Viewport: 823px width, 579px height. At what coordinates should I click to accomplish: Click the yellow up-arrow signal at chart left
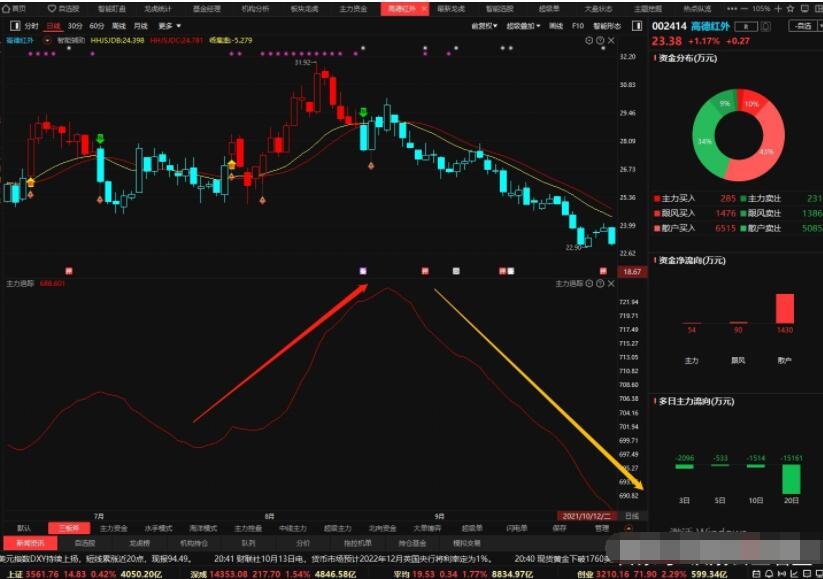pos(30,182)
